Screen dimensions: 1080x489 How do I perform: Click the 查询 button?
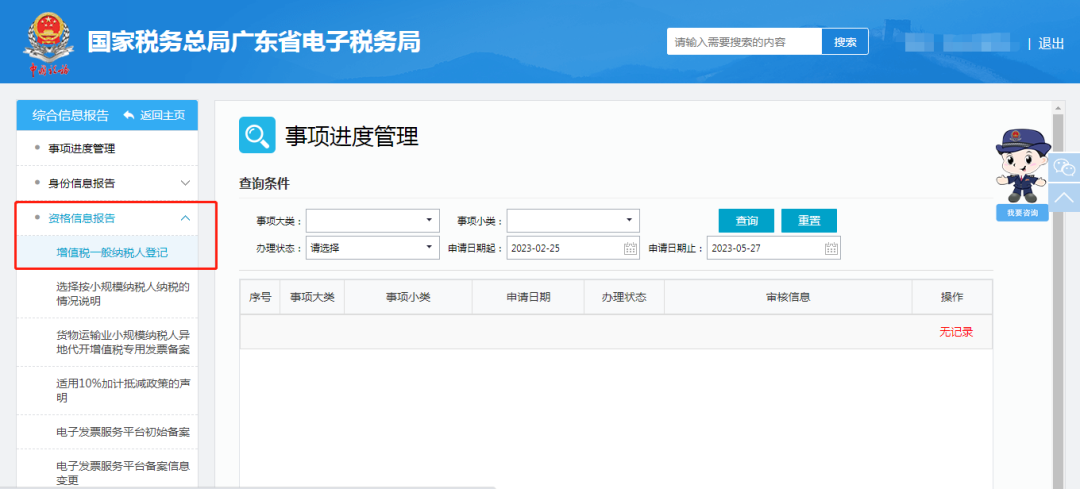point(746,221)
